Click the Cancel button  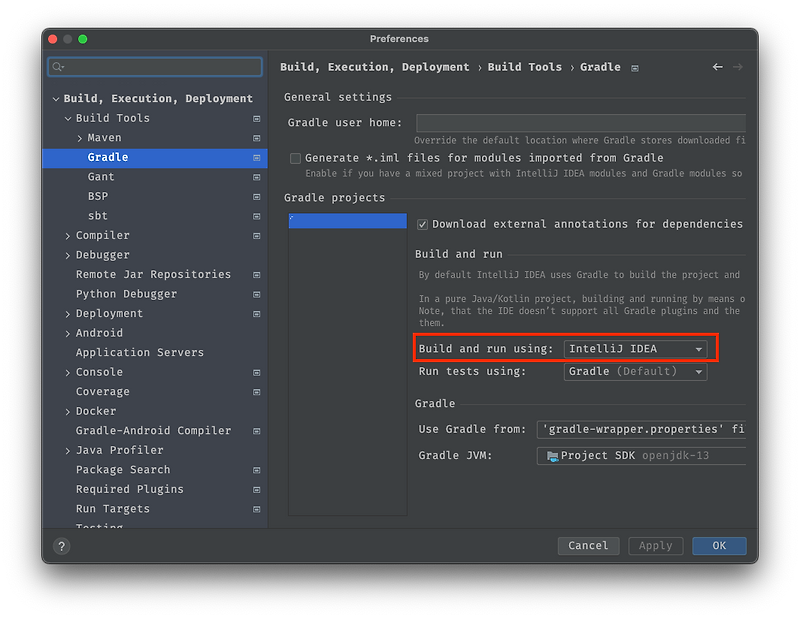[x=588, y=546]
